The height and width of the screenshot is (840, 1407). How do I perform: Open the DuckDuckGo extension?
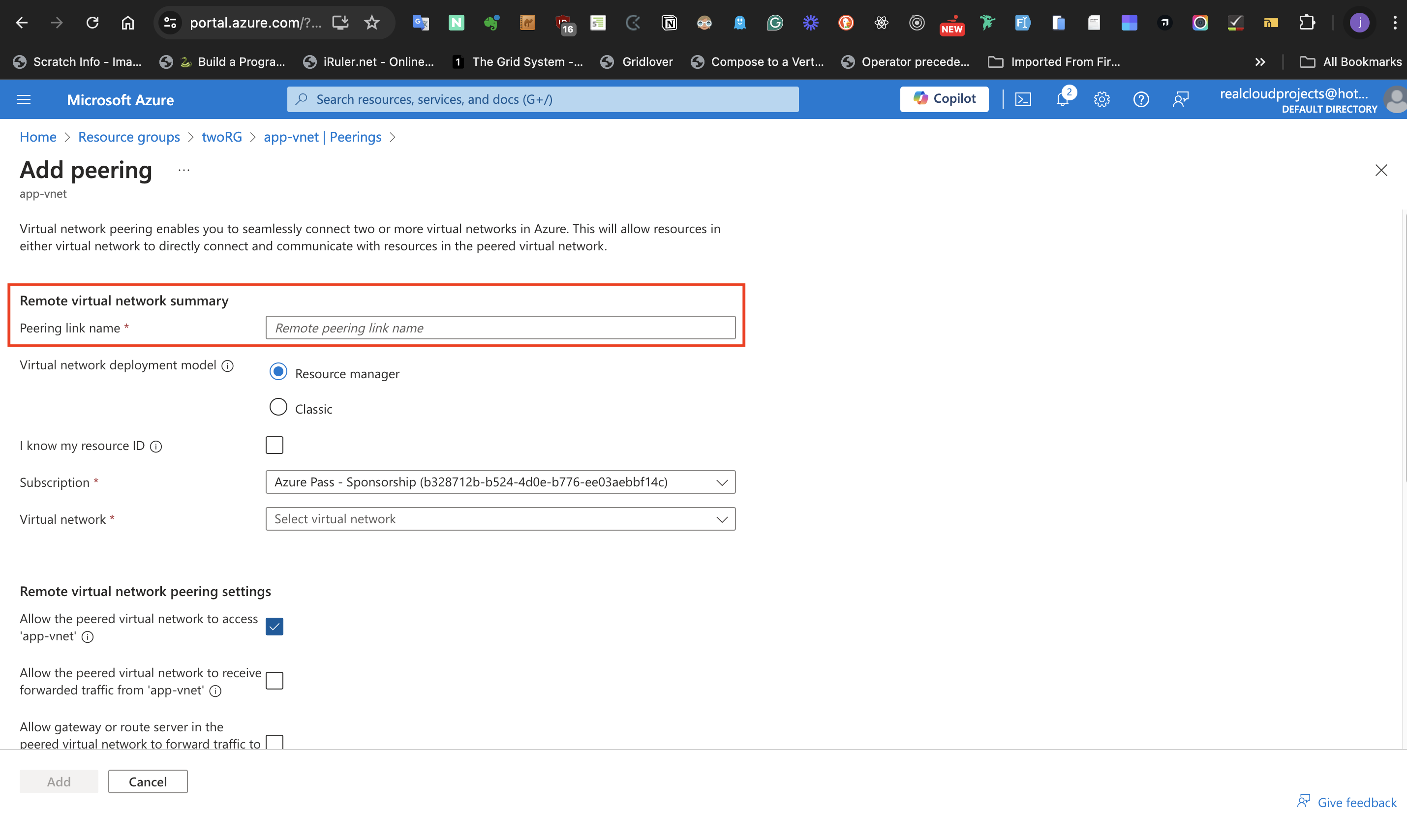click(846, 23)
